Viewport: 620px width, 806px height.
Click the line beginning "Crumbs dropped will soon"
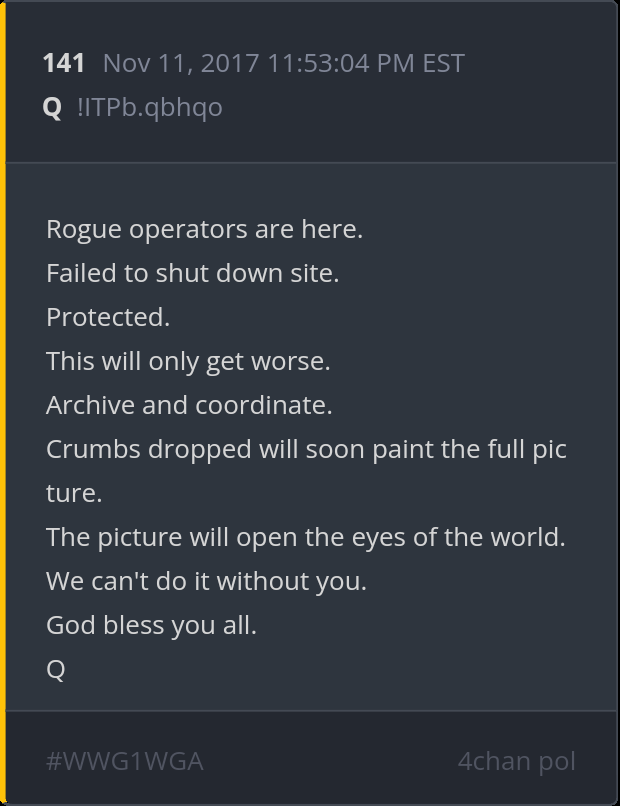[x=306, y=449]
